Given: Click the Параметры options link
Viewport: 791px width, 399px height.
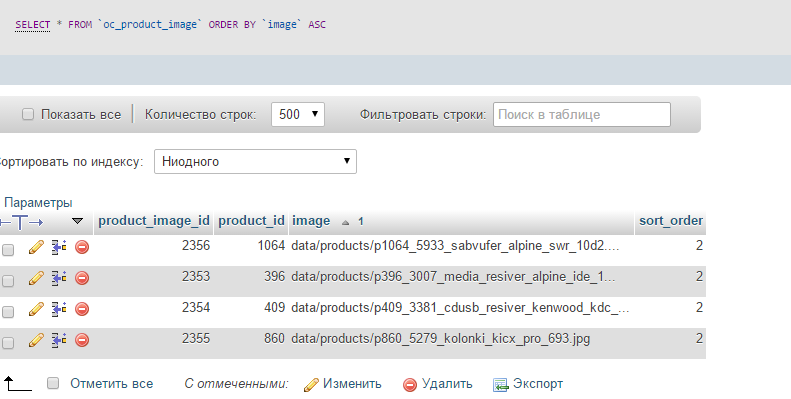Looking at the screenshot, I should tap(38, 203).
